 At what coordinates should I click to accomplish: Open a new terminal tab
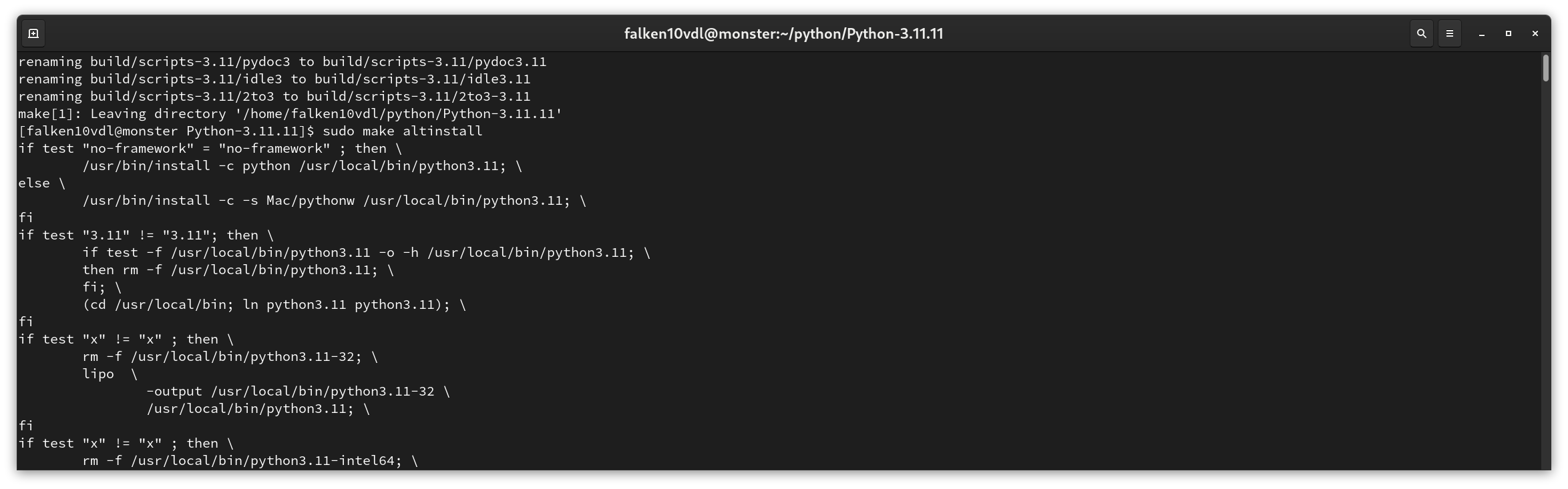pyautogui.click(x=33, y=33)
